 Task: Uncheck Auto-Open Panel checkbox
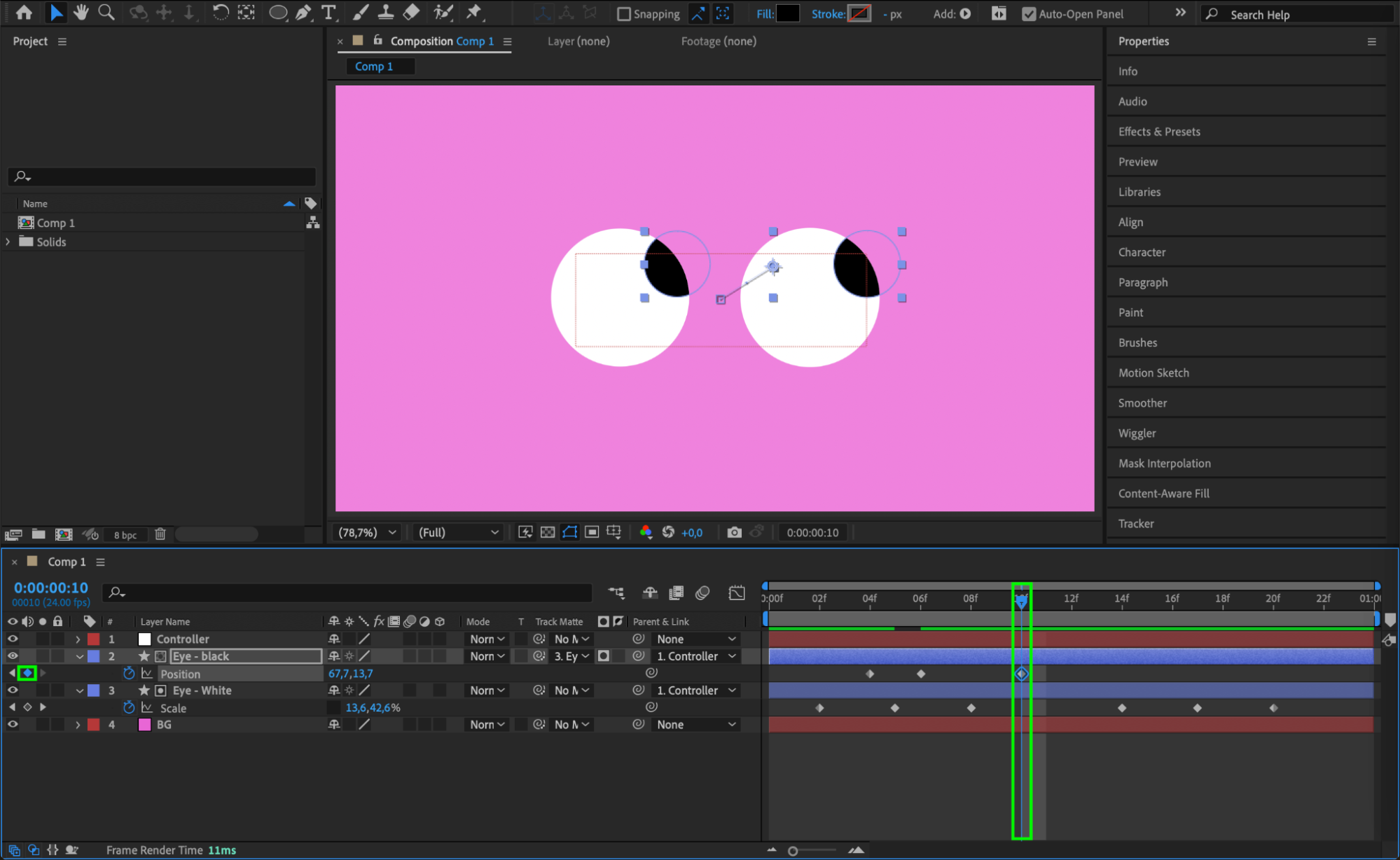[1029, 14]
